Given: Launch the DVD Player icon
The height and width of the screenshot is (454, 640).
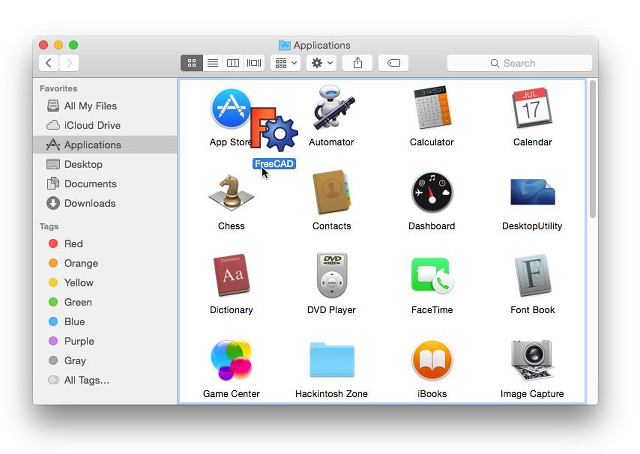Looking at the screenshot, I should pos(332,275).
